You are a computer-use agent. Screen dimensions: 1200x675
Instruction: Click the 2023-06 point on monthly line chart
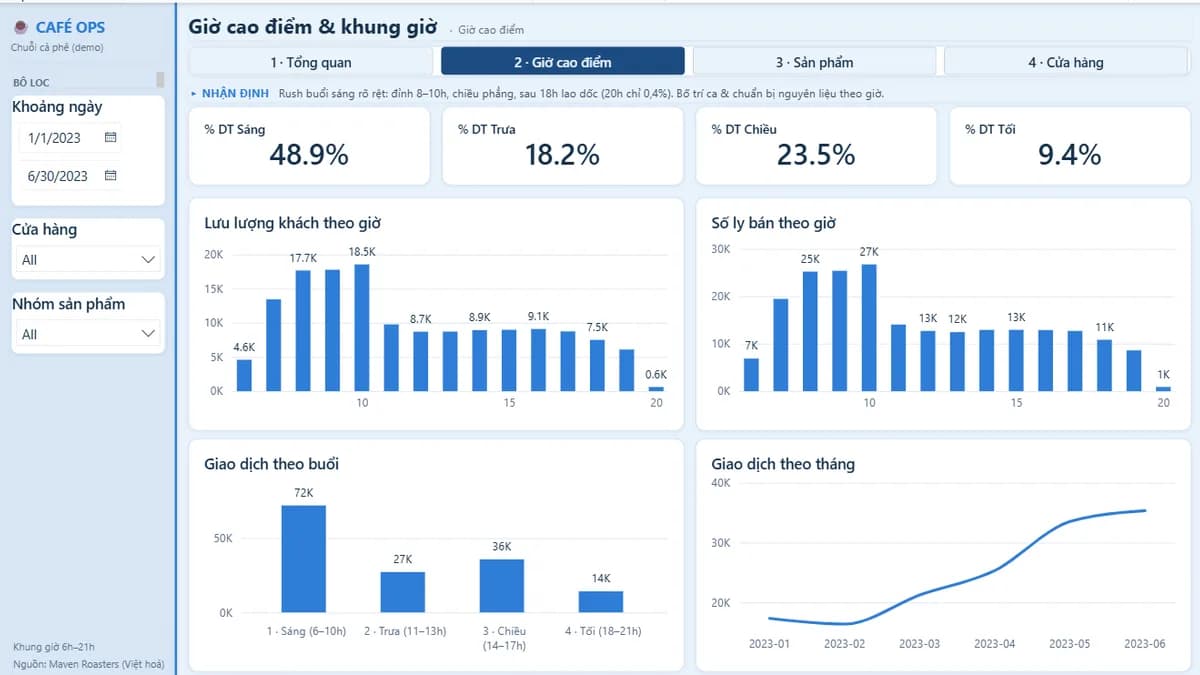coord(1144,511)
